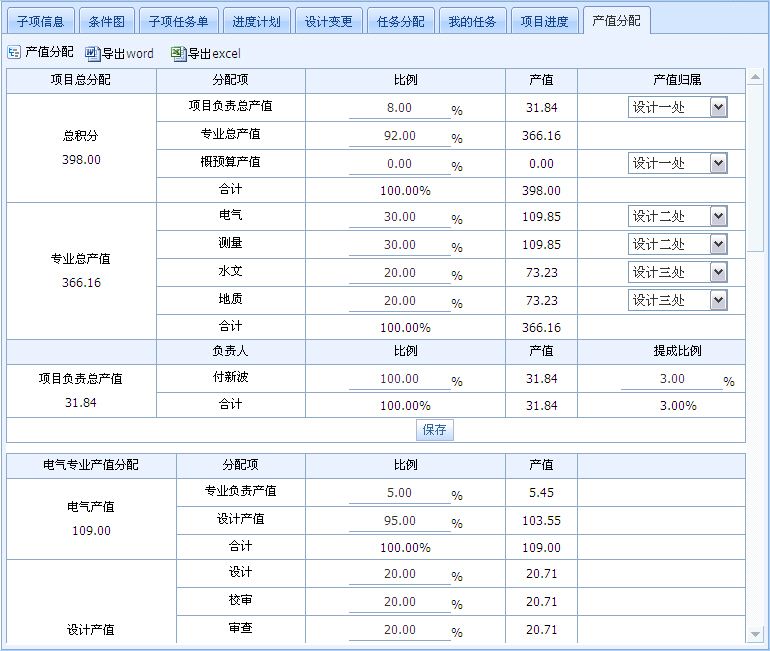Open 产值归属 dropdown for 概预算产值
Screen dimensions: 770x651
(x=677, y=163)
